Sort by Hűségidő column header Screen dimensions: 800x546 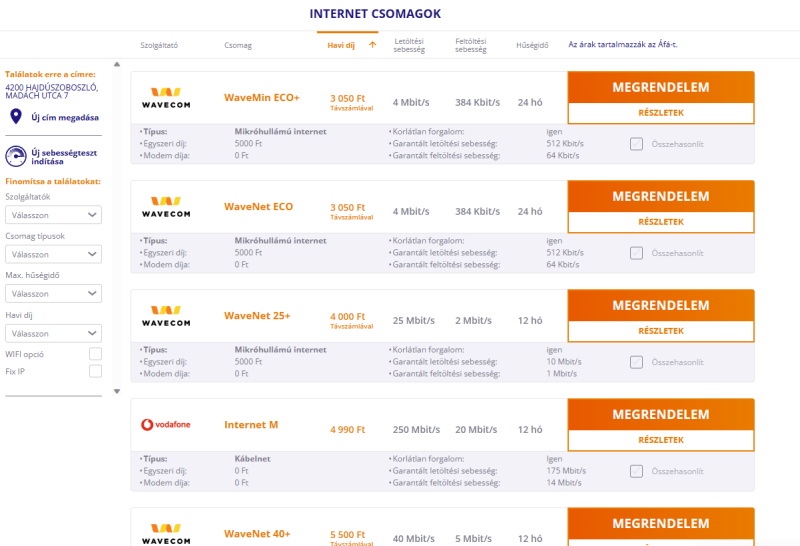(x=532, y=45)
